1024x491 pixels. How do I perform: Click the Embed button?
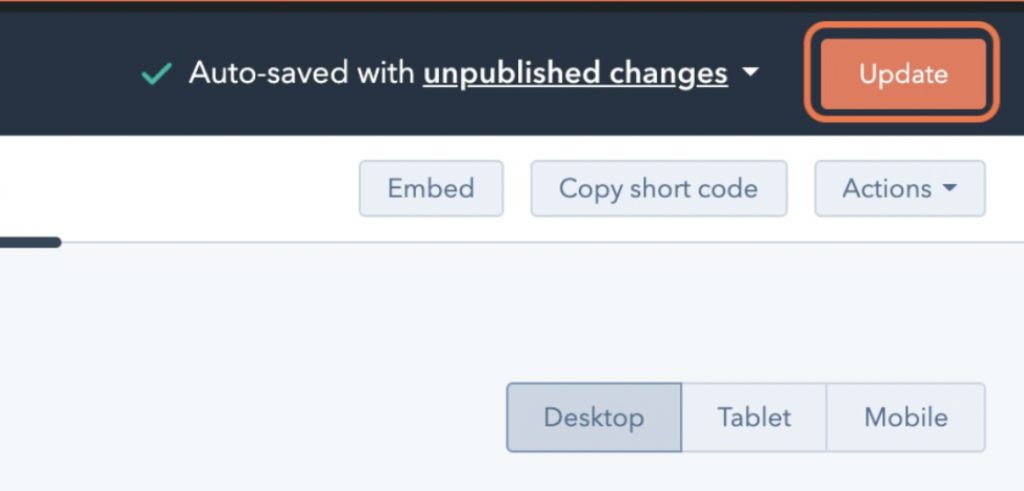(x=431, y=188)
